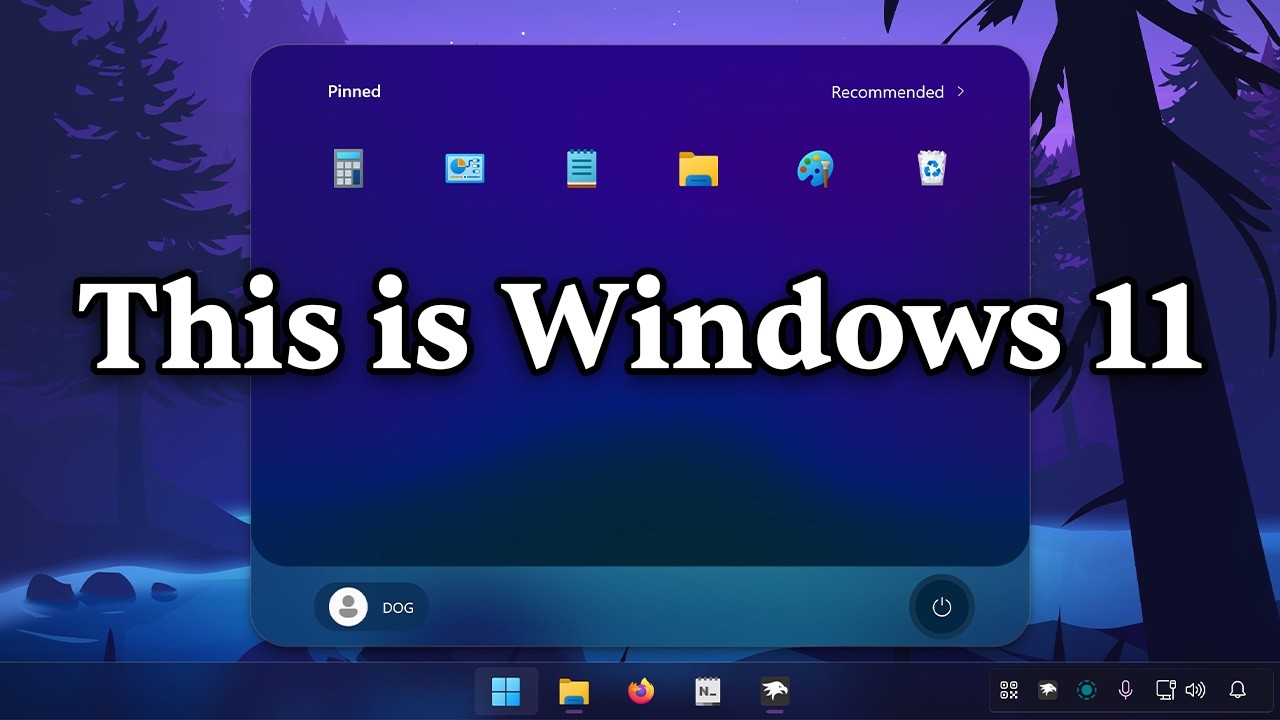The height and width of the screenshot is (720, 1280).
Task: Launch Firefox from the taskbar
Action: coord(641,691)
